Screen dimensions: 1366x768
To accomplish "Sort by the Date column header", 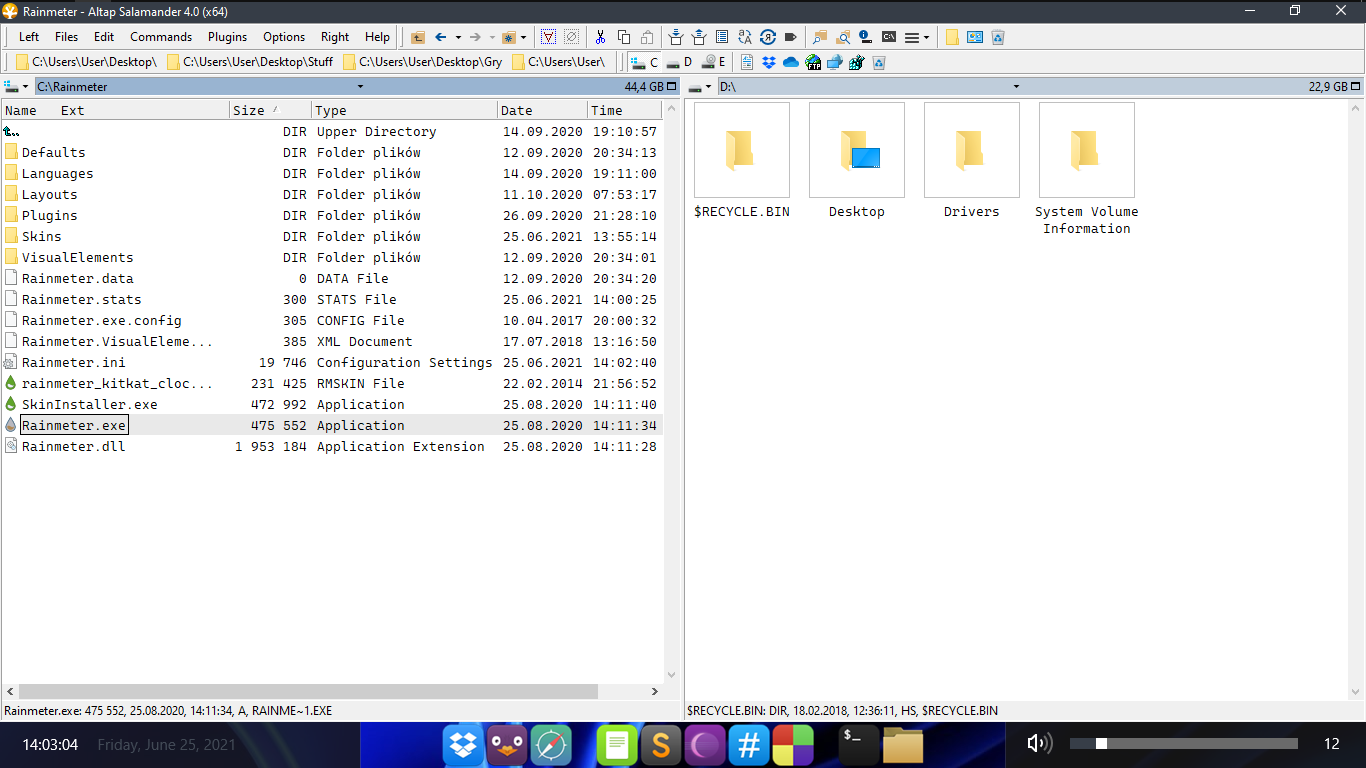I will (542, 110).
